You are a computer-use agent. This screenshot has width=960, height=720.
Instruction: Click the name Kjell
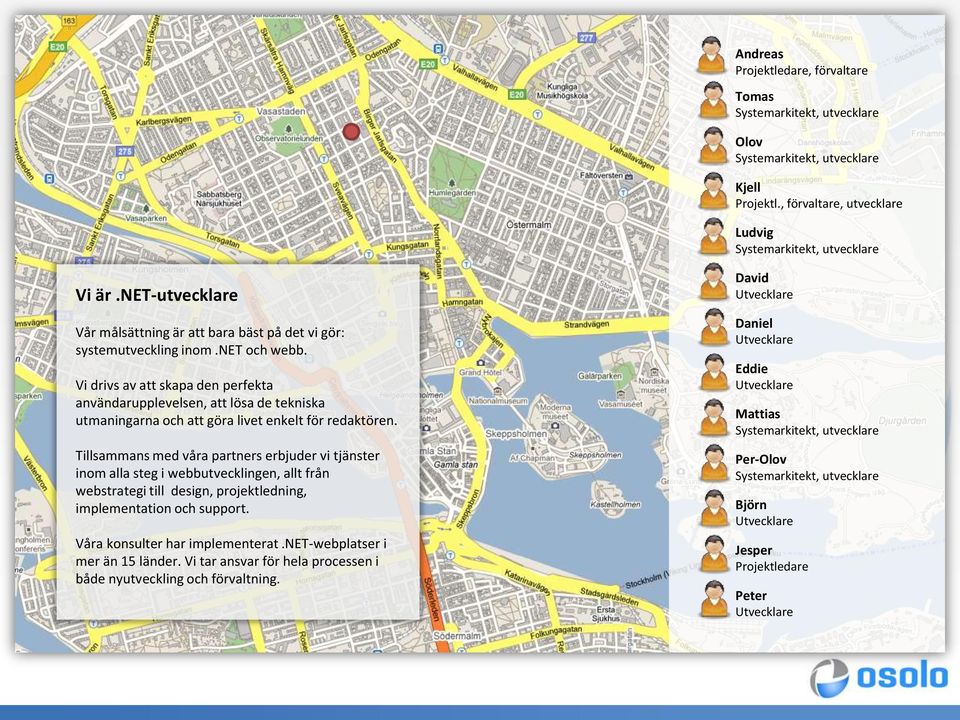click(748, 187)
